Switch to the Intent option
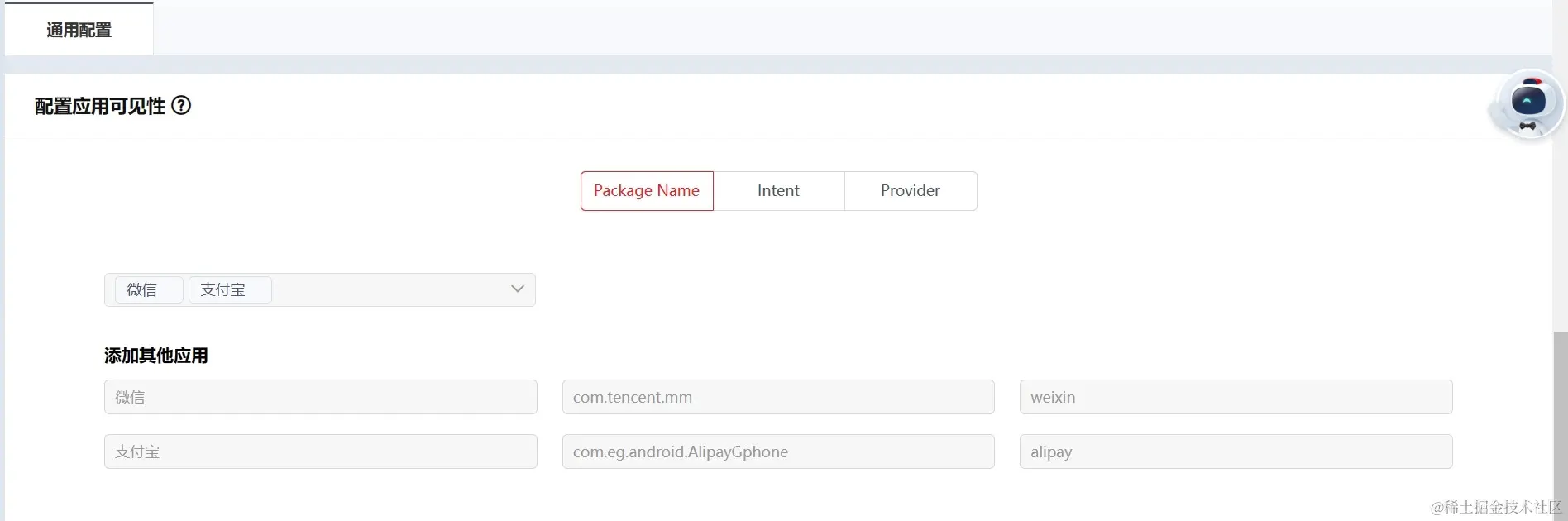The height and width of the screenshot is (521, 1568). pyautogui.click(x=778, y=191)
